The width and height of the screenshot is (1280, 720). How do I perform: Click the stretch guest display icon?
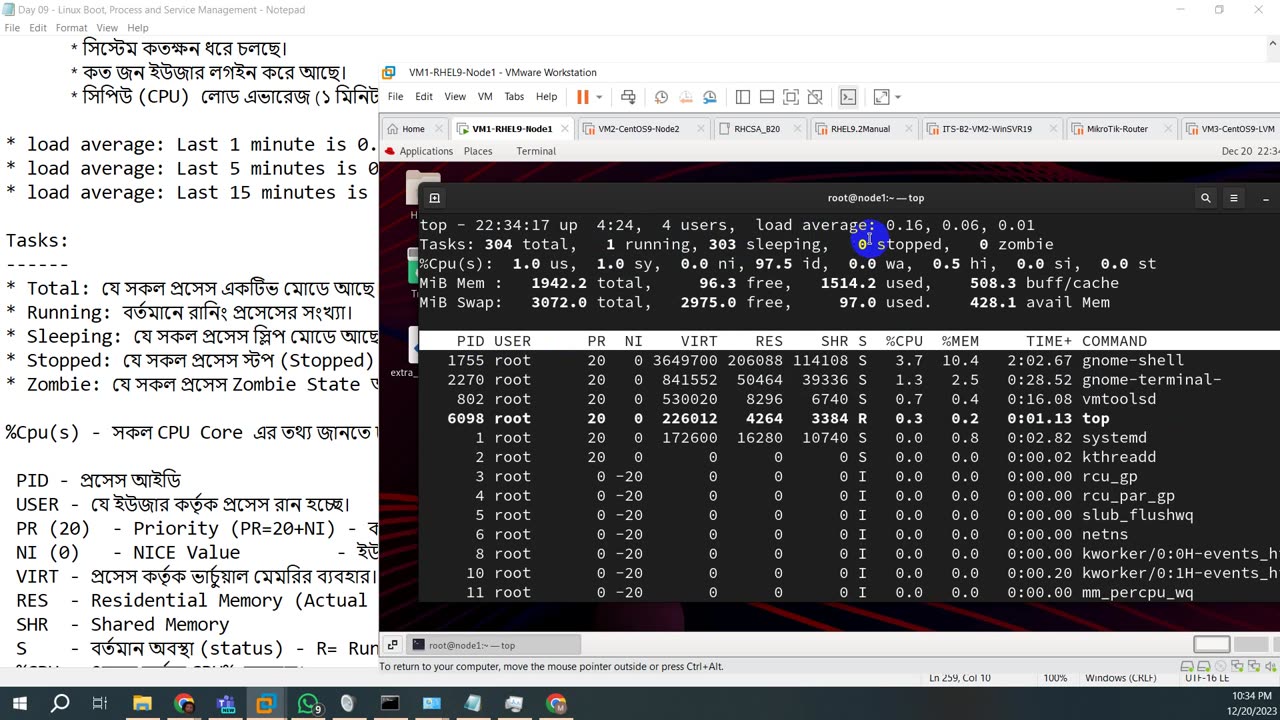pos(881,97)
